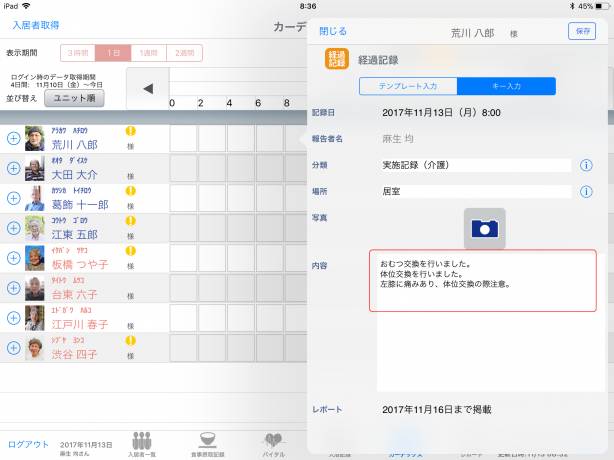Set display period to 3時間
The width and height of the screenshot is (614, 460).
[x=76, y=53]
